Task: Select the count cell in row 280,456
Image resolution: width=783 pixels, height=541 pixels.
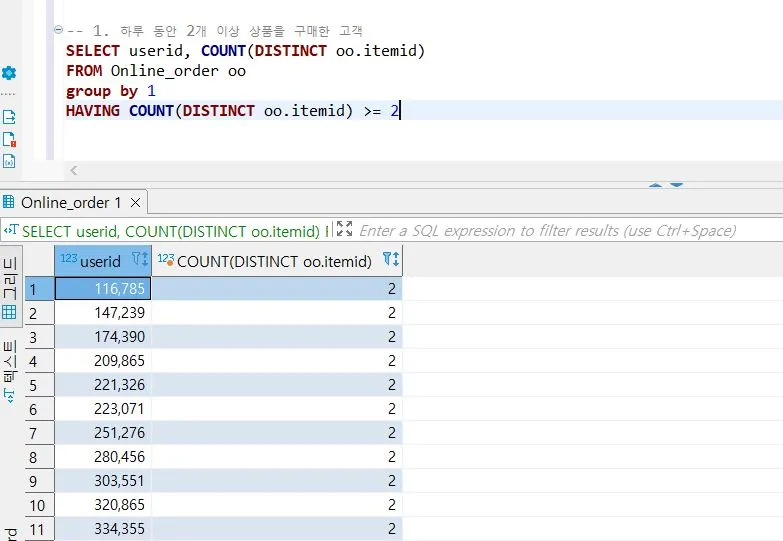Action: click(277, 457)
